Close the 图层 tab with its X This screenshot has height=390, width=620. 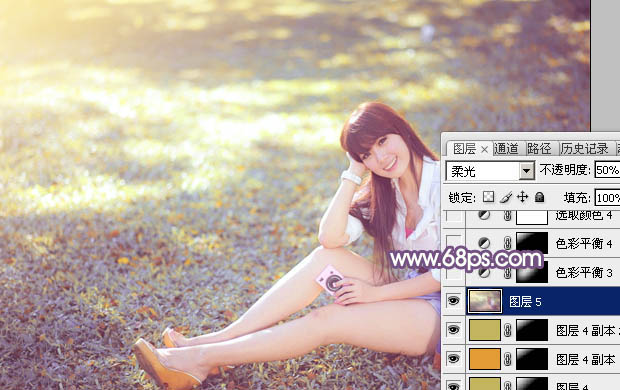pyautogui.click(x=484, y=150)
